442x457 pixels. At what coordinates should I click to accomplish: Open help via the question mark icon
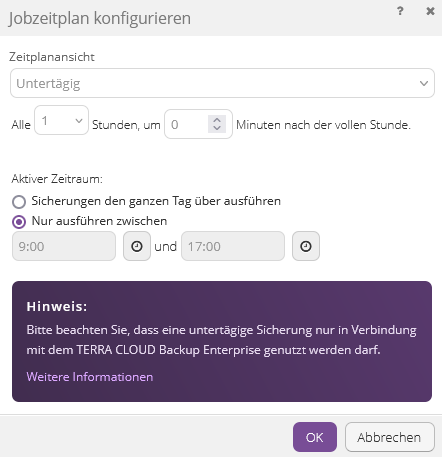400,11
